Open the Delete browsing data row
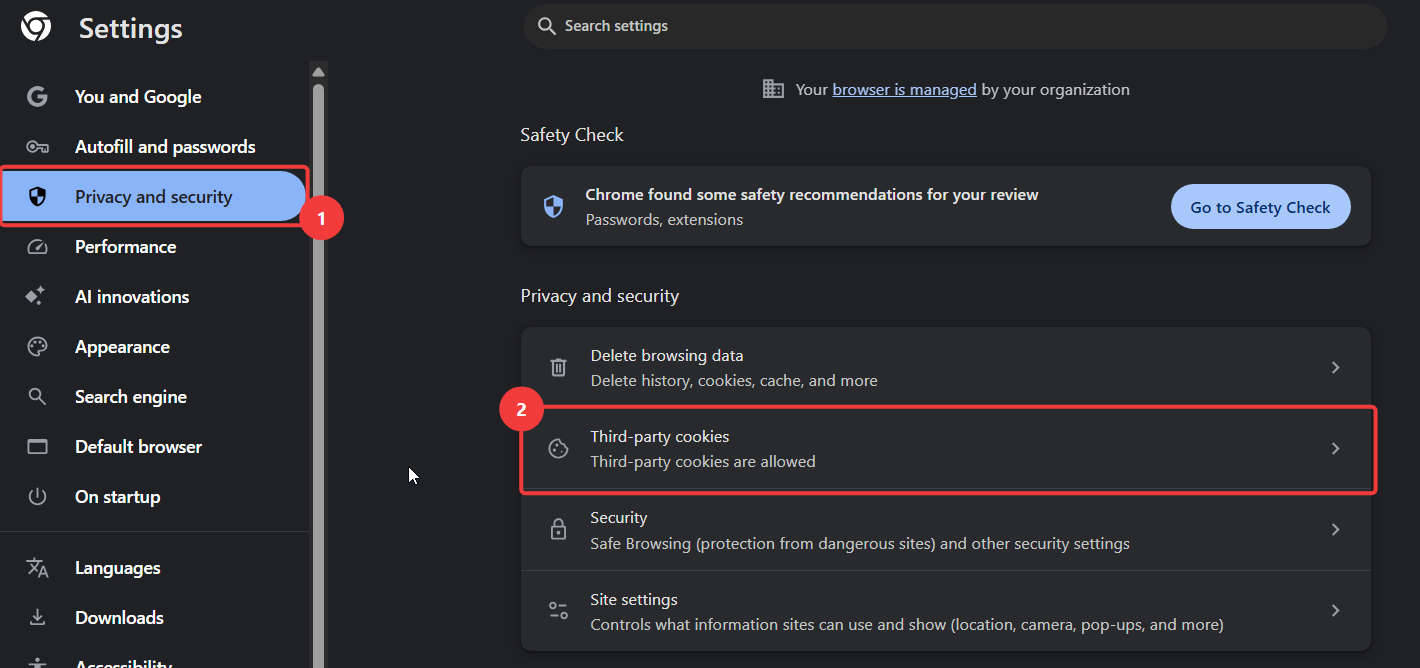Screen dimensions: 1420x668 click(x=945, y=368)
